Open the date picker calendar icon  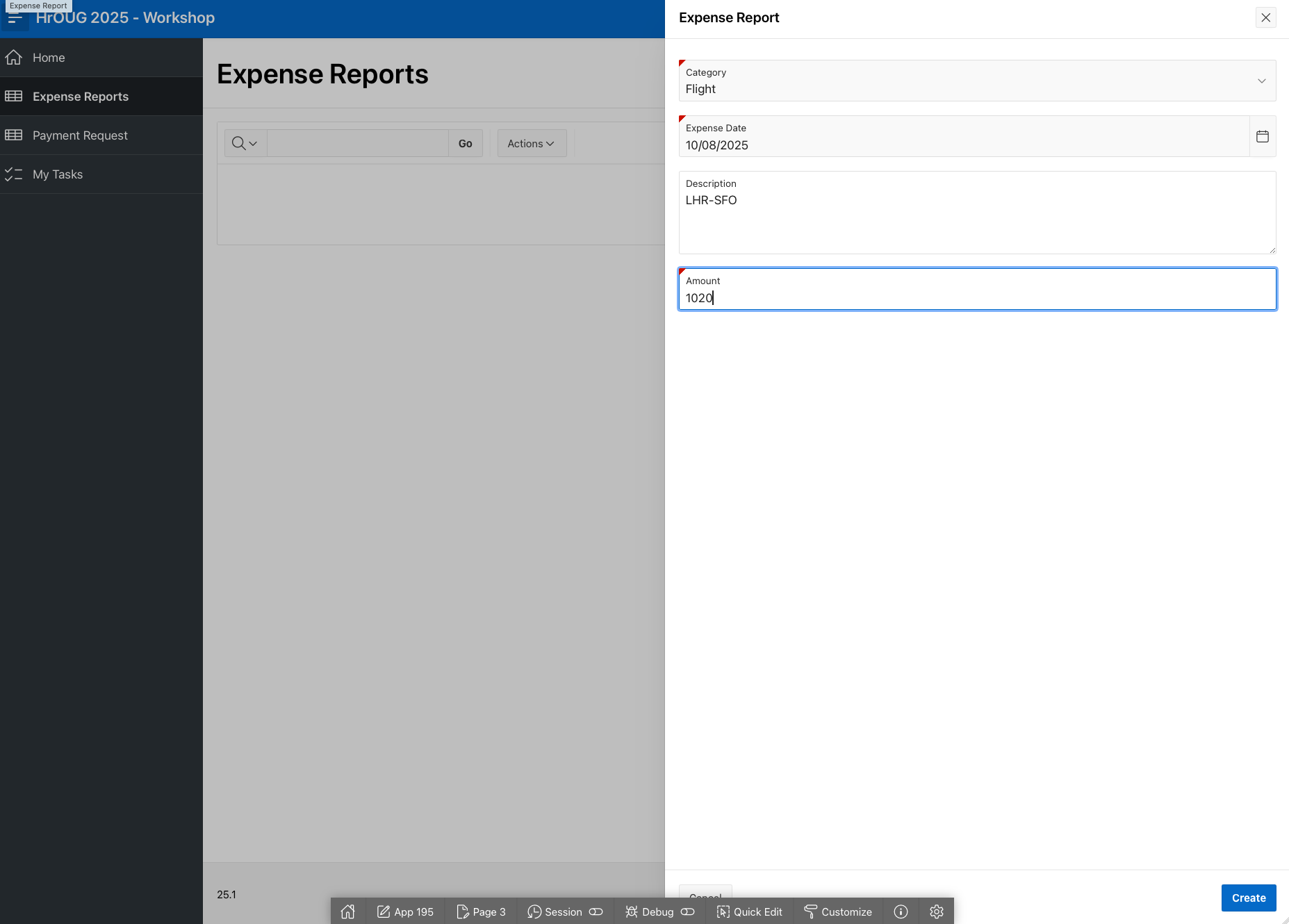click(x=1263, y=136)
